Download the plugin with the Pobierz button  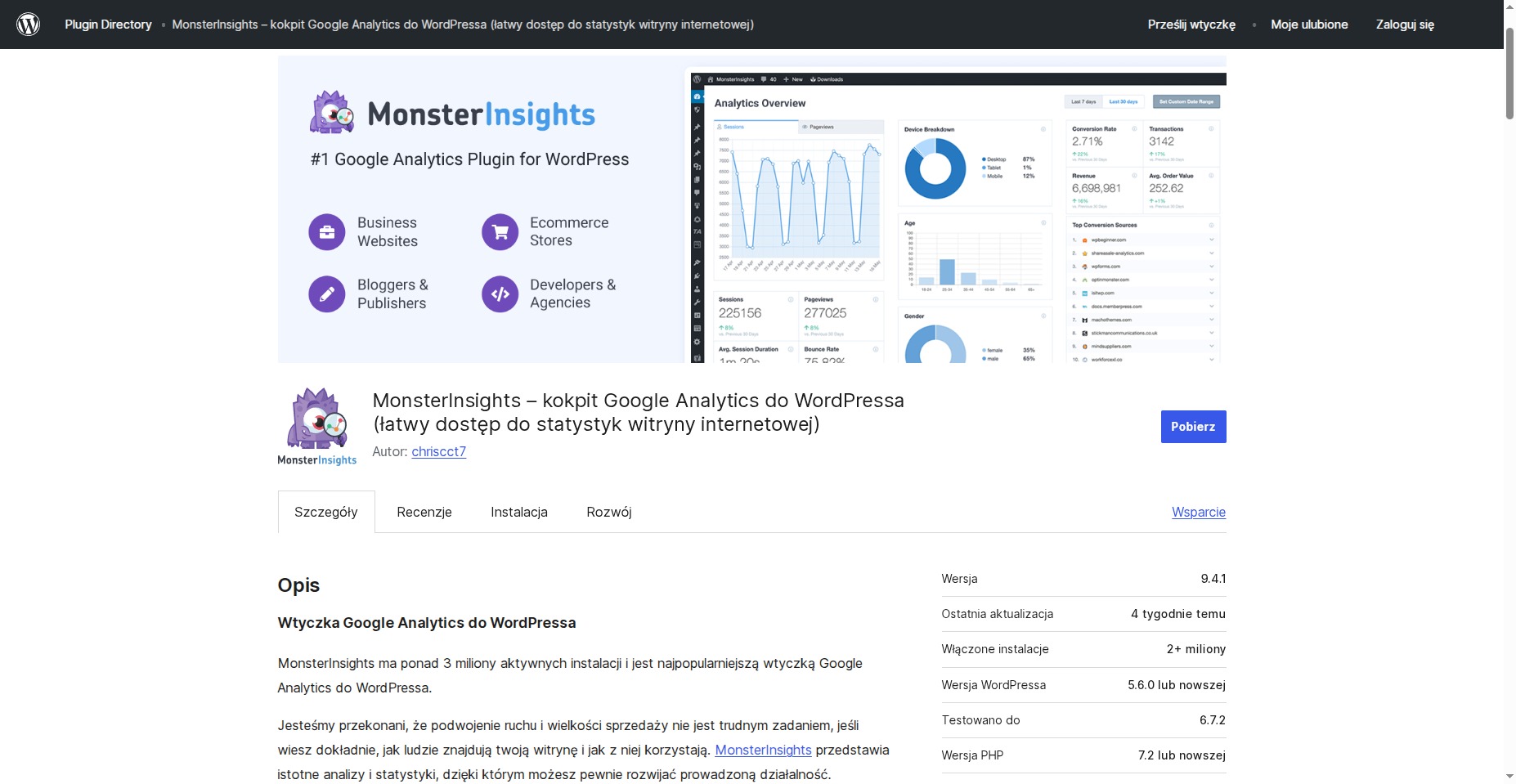tap(1193, 427)
